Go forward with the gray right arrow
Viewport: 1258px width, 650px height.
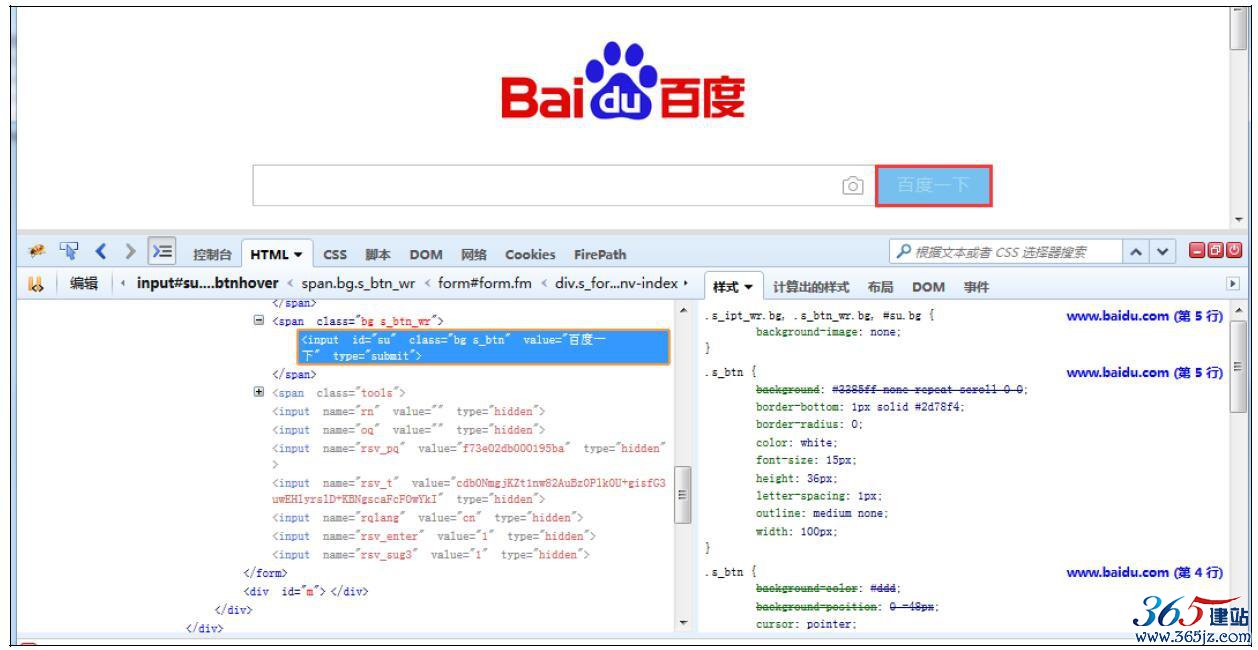[129, 253]
